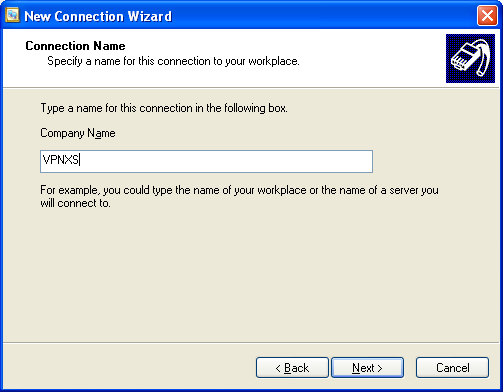Click the 'will connect to' line of text
The width and height of the screenshot is (503, 392).
(x=75, y=203)
